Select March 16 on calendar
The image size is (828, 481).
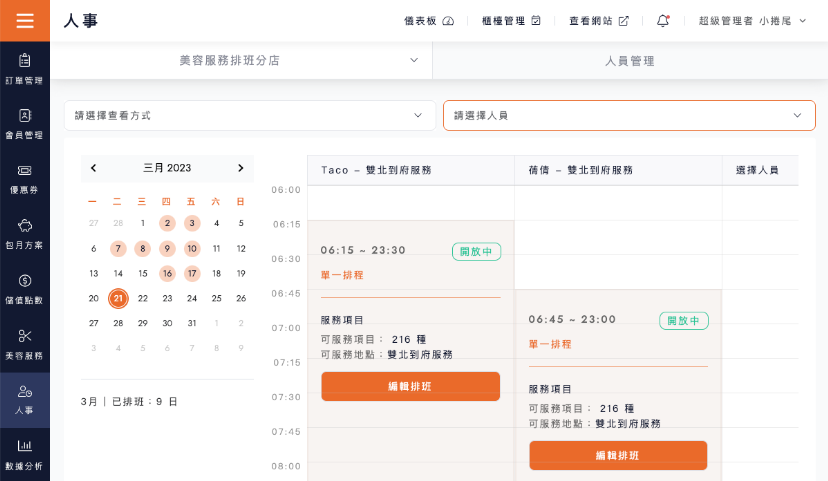(x=167, y=273)
